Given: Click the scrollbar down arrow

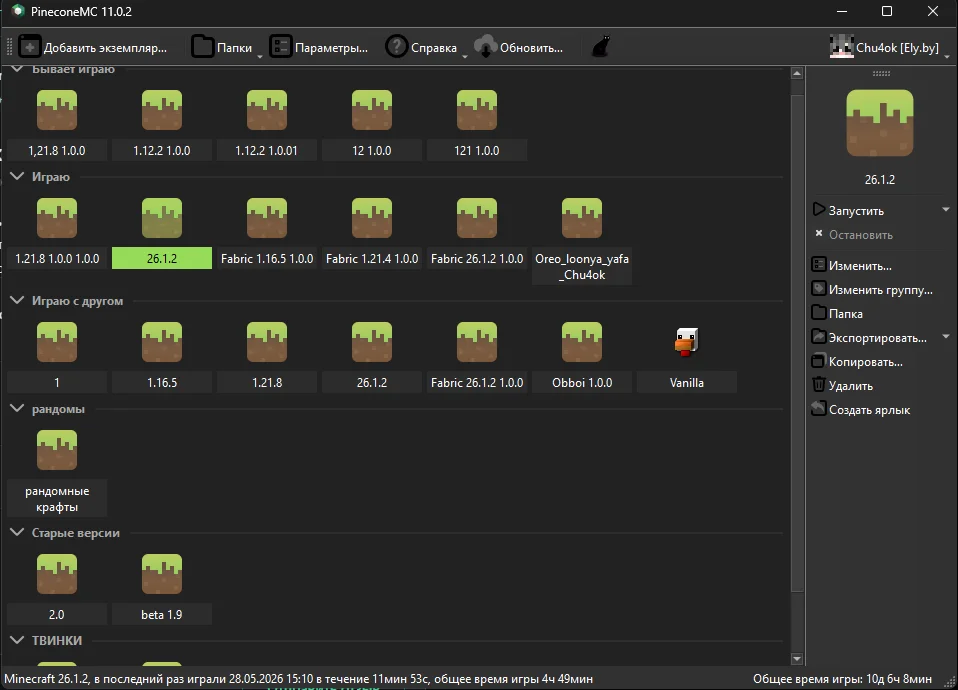Looking at the screenshot, I should click(797, 659).
